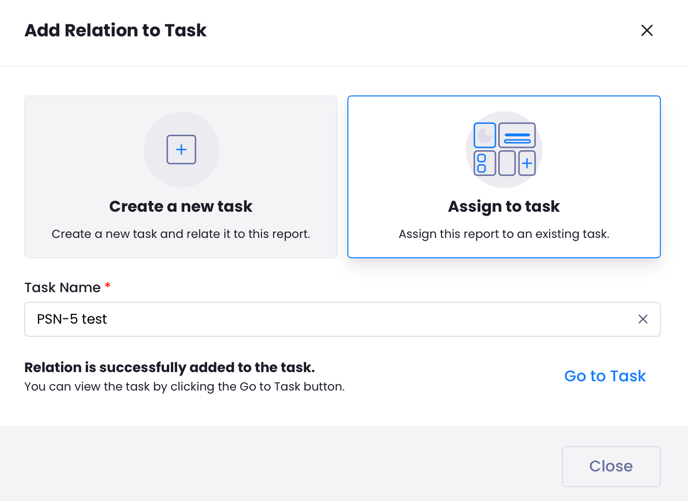Click the "You can view the task" hint
The height and width of the screenshot is (501, 688).
[x=184, y=386]
